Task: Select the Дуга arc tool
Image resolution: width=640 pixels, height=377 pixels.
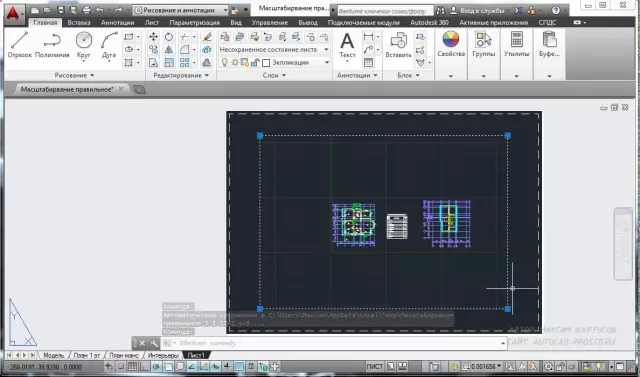Action: point(109,45)
